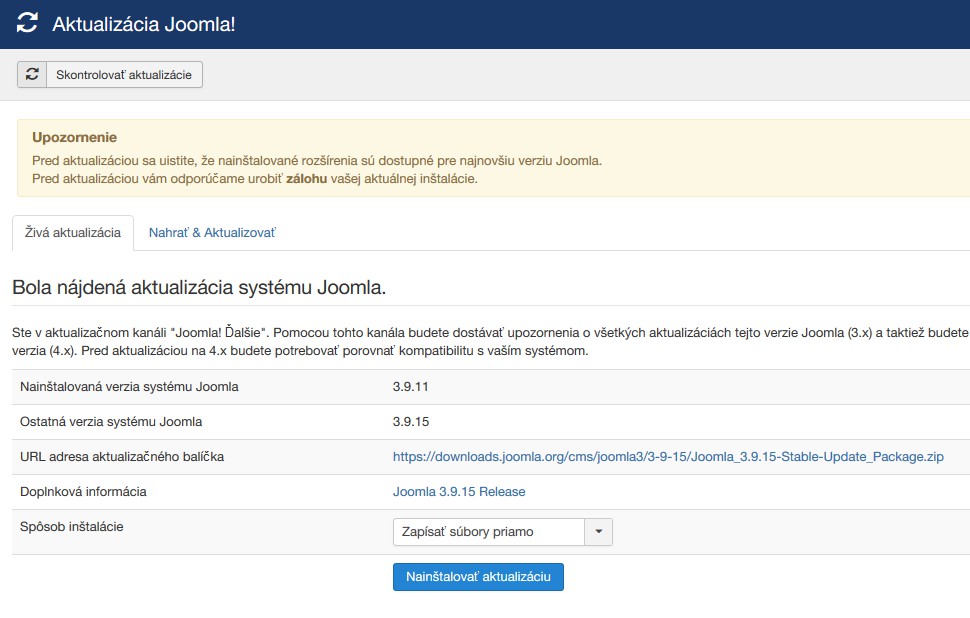Click the refresh icon in the page header

pos(27,24)
